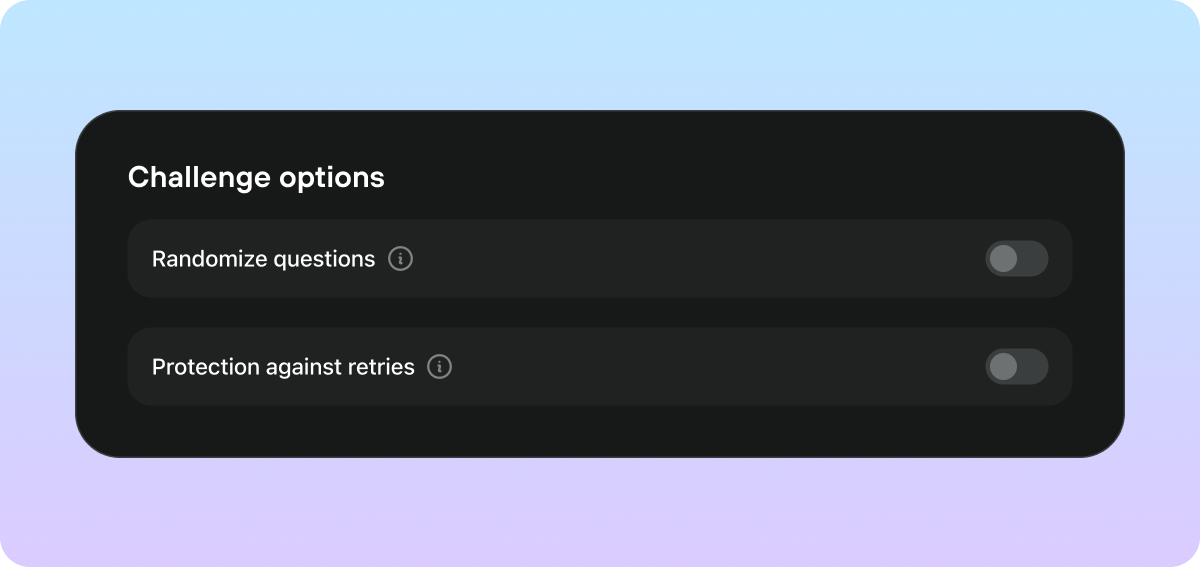This screenshot has width=1200, height=567.
Task: Open help info for retry protection
Action: [439, 367]
